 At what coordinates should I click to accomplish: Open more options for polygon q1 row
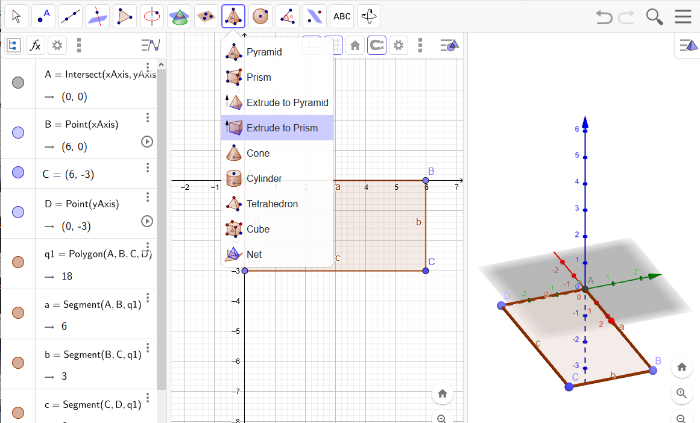point(148,247)
